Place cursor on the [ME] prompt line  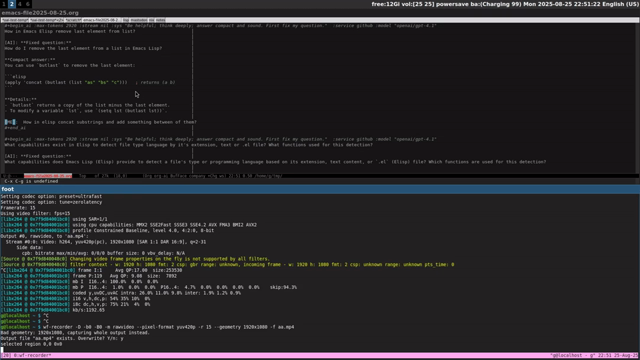click(x=100, y=122)
